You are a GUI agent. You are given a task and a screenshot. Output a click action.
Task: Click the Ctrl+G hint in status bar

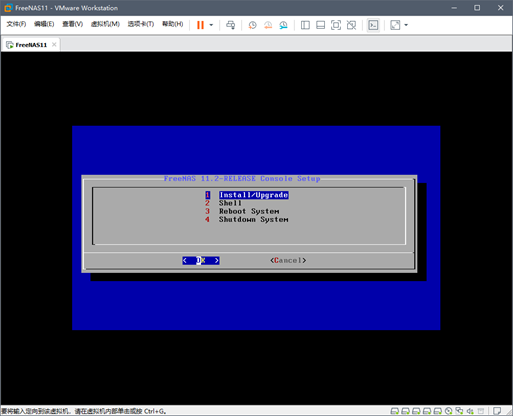point(155,411)
